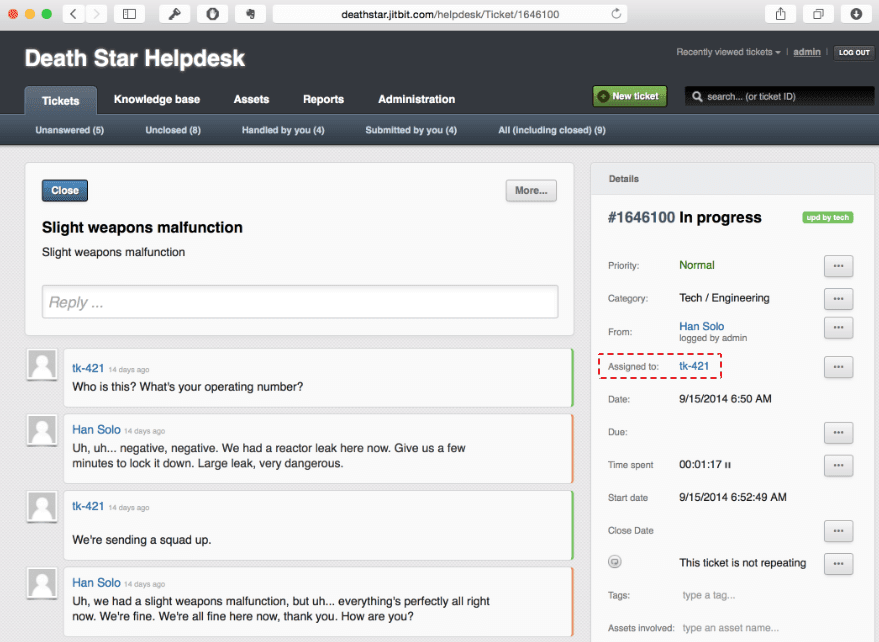Open the Safari downloads icon
The image size is (879, 642).
point(856,14)
